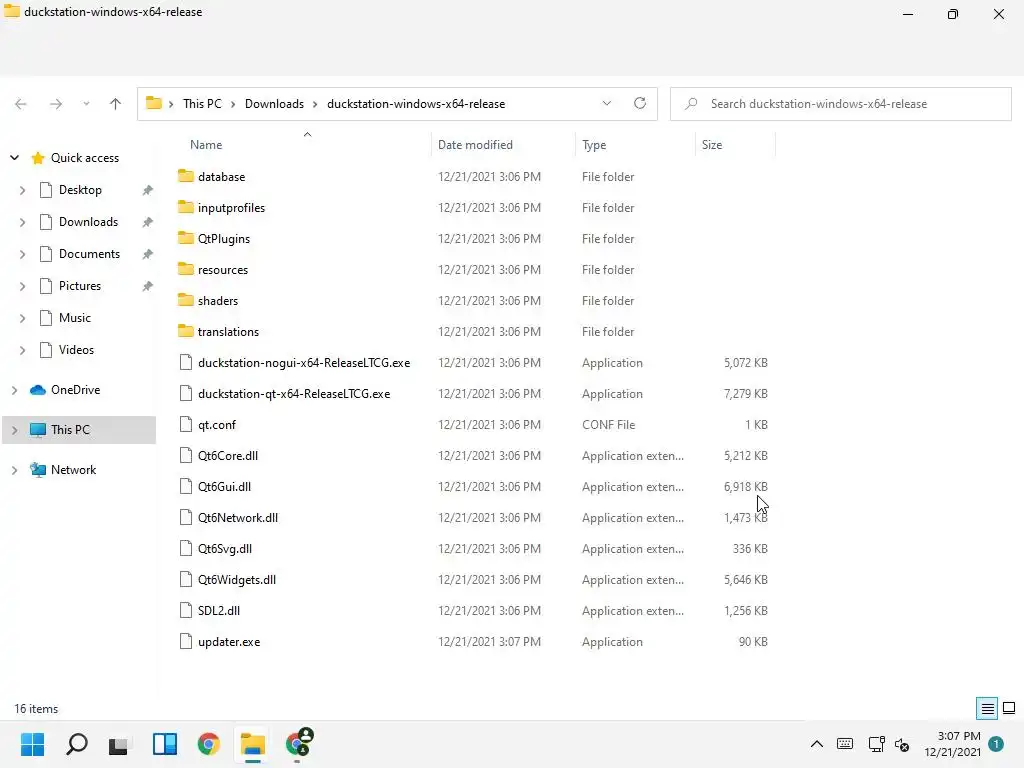
Task: Expand Desktop in navigation pane
Action: tap(22, 190)
